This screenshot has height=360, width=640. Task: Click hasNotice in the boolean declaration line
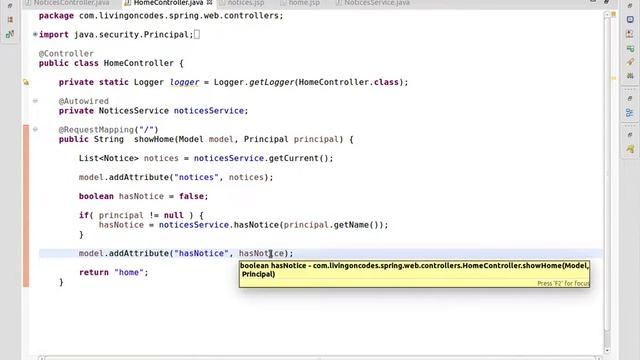click(x=141, y=196)
